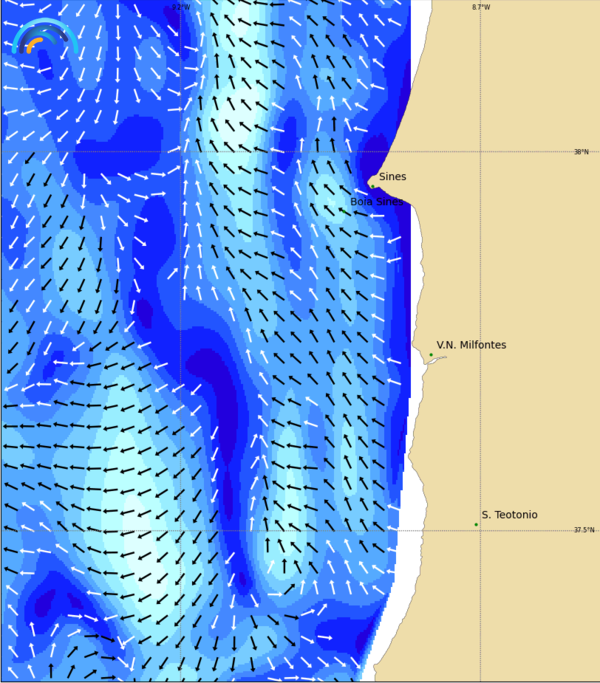Click the rainbow arc logo in the corner
This screenshot has height=683, width=600.
[44, 36]
